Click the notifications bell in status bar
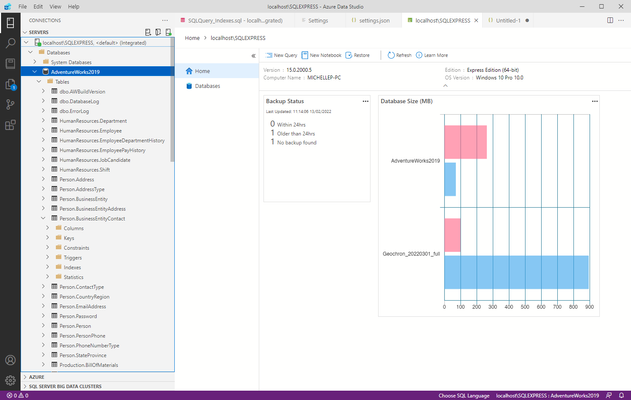The height and width of the screenshot is (400, 631). [621, 396]
